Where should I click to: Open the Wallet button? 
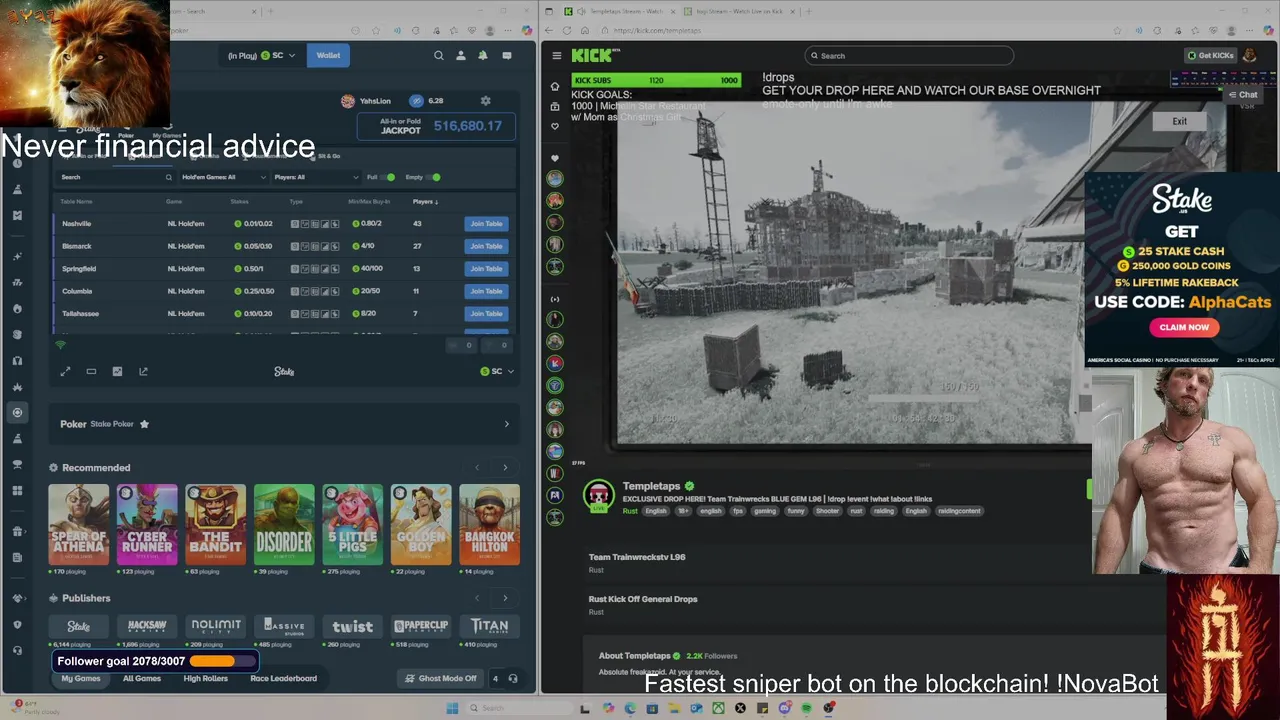[328, 56]
